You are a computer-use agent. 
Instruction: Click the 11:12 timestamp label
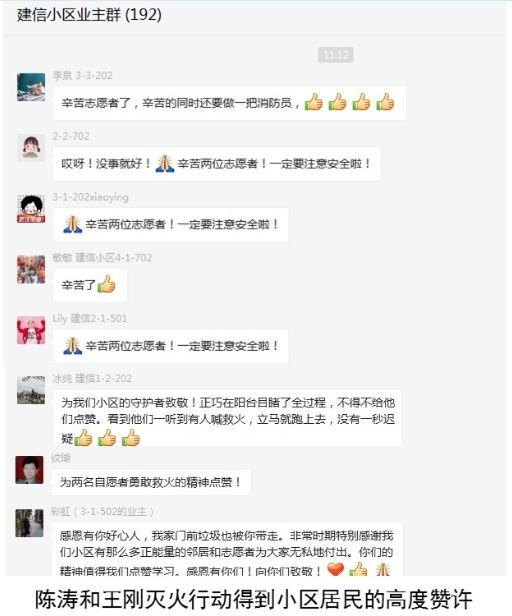336,55
